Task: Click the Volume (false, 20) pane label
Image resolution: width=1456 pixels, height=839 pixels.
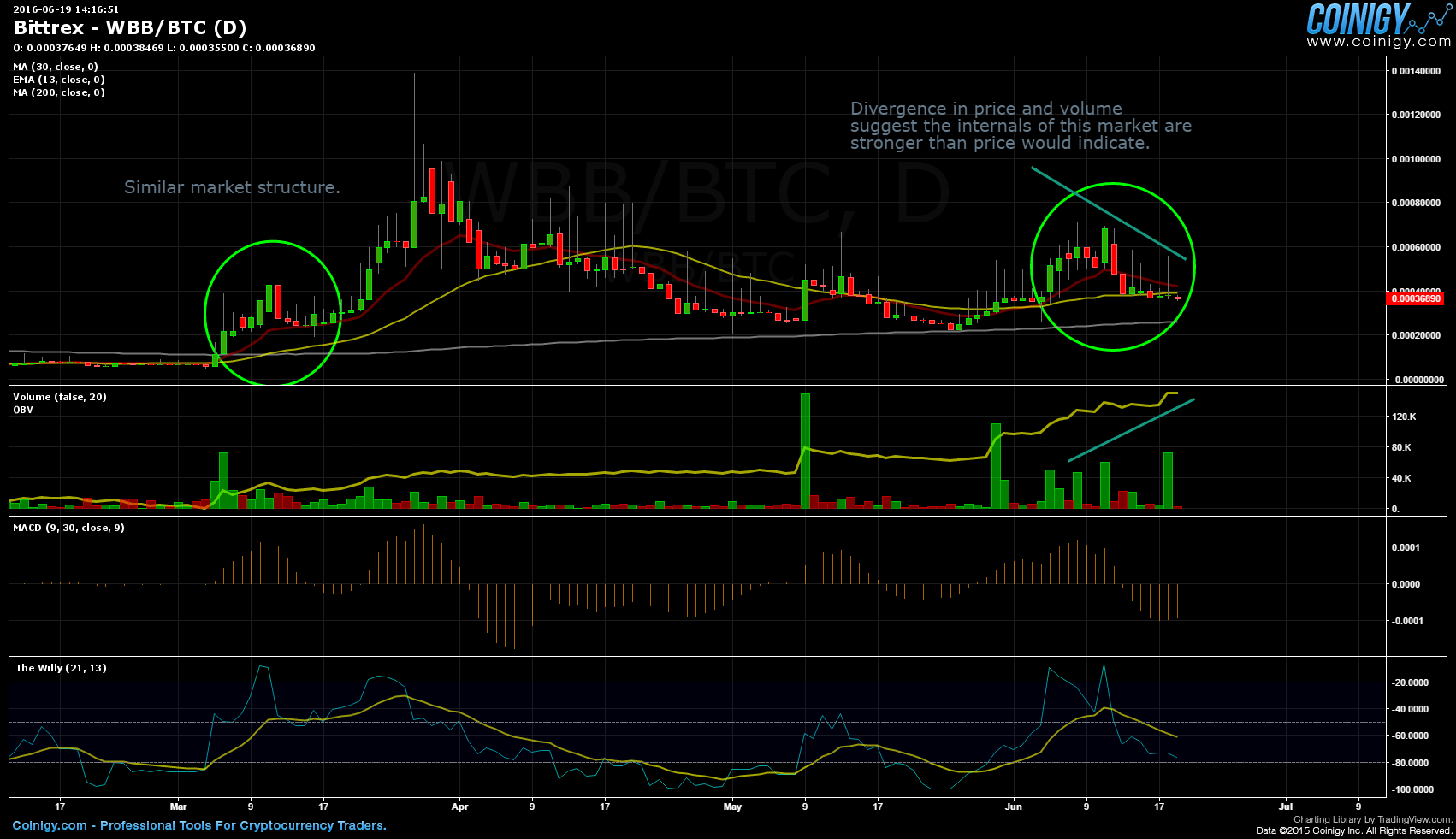Action: [60, 397]
